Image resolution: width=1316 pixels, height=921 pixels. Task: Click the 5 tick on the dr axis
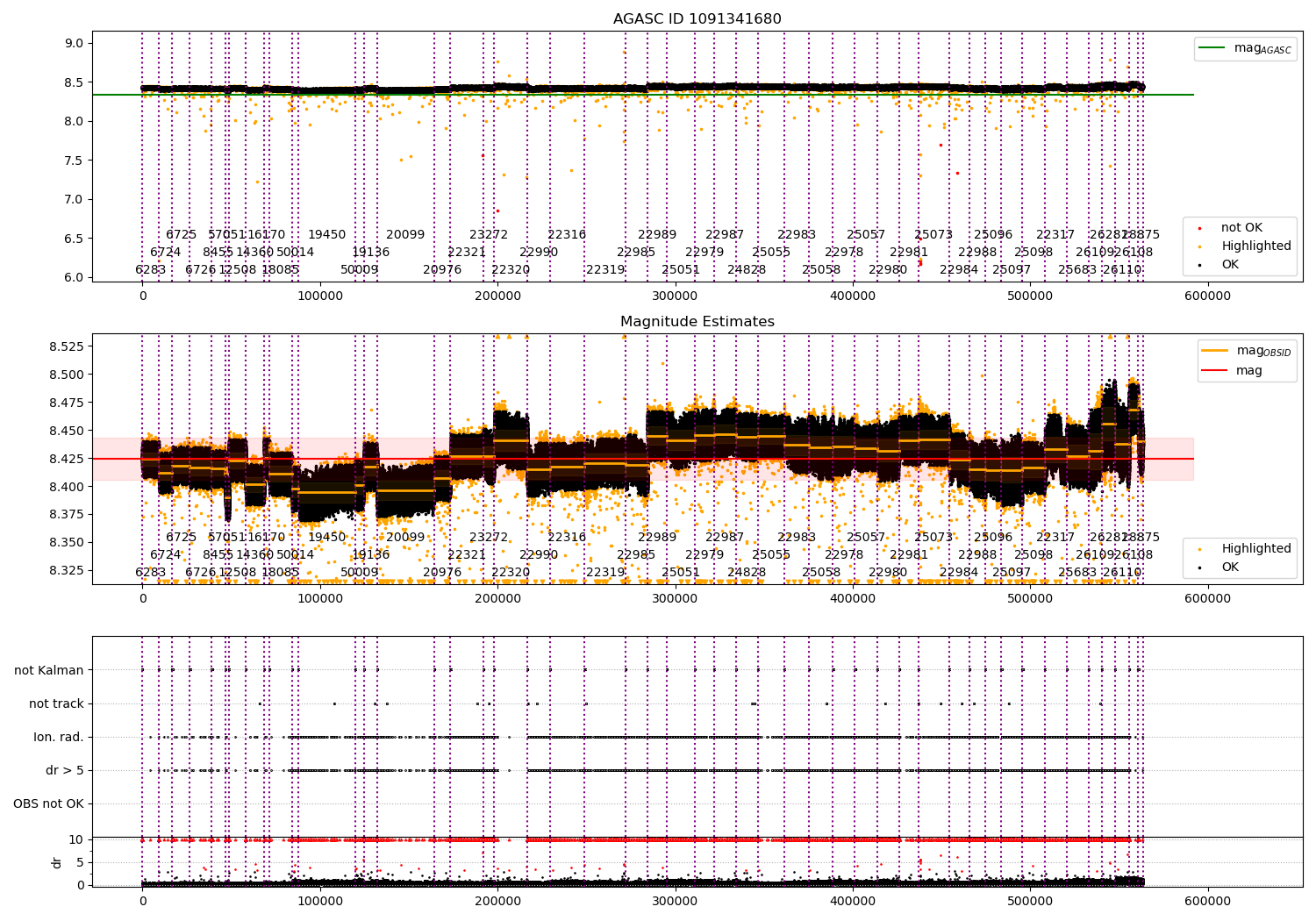coord(80,862)
